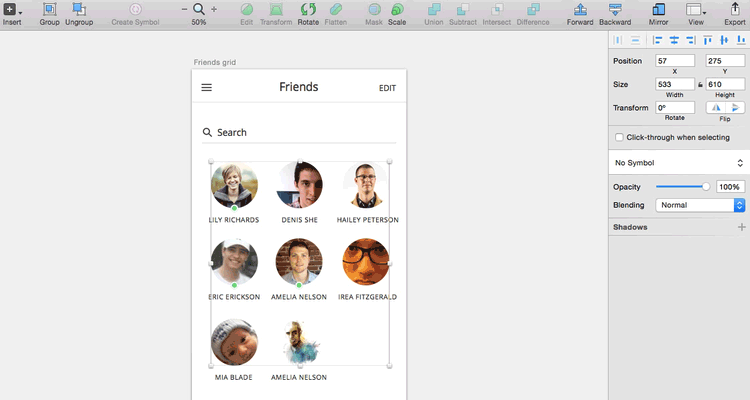Open the No Symbol dropdown
Viewport: 750px width, 400px height.
point(678,162)
